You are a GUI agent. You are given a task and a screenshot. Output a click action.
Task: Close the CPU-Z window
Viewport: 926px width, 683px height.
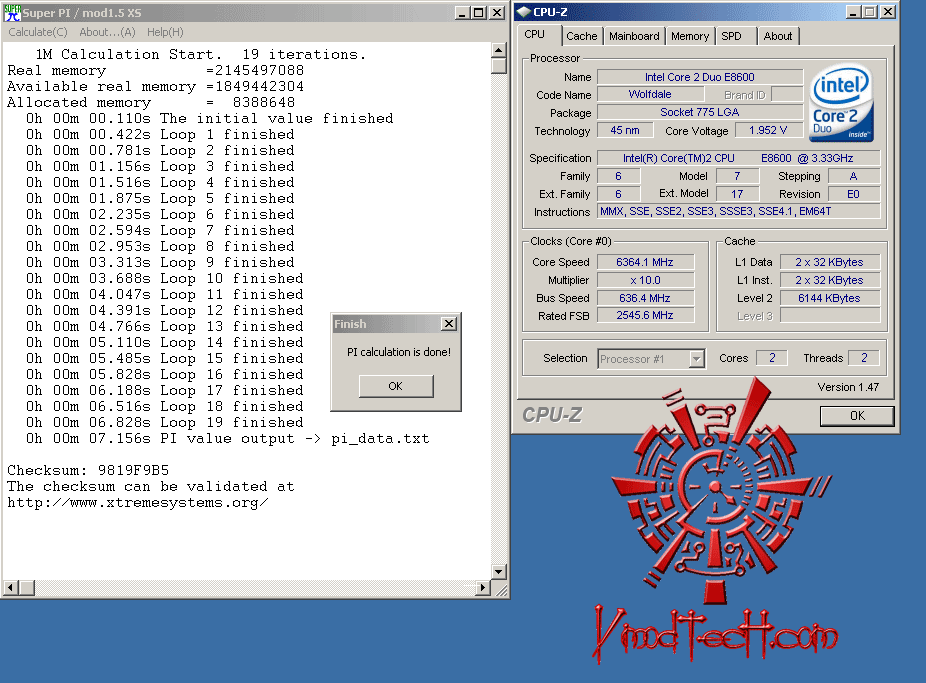[888, 12]
